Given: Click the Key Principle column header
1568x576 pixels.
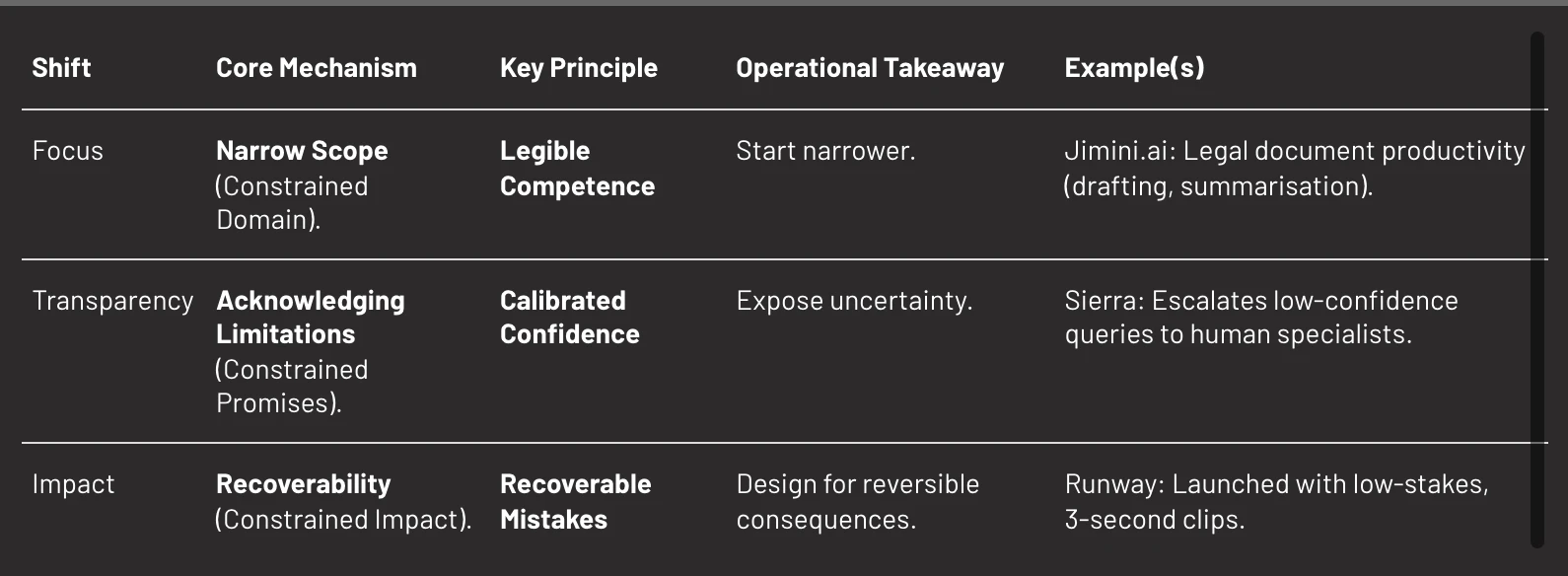Looking at the screenshot, I should [x=578, y=68].
